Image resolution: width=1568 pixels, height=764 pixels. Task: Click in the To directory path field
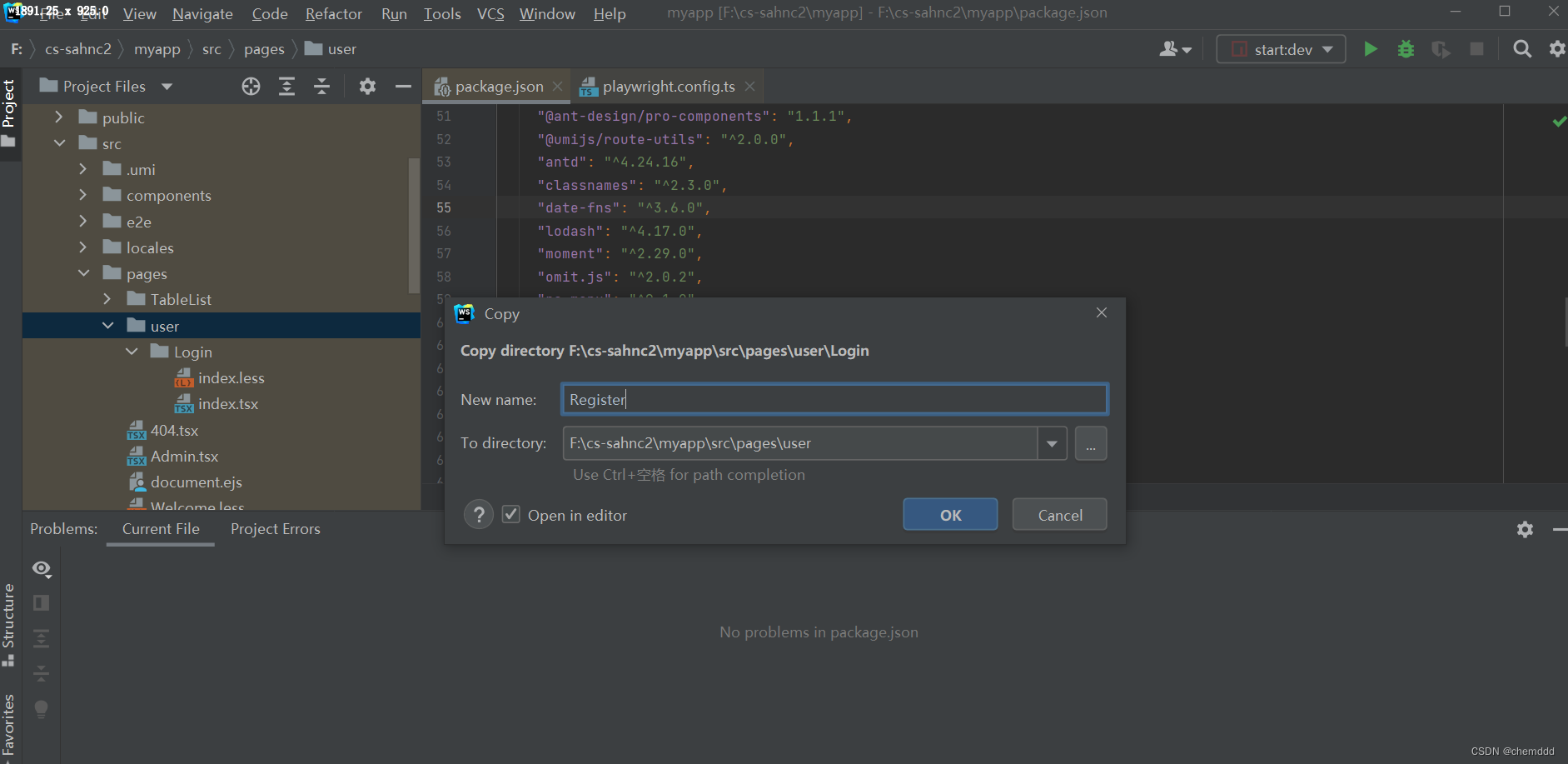[x=800, y=443]
